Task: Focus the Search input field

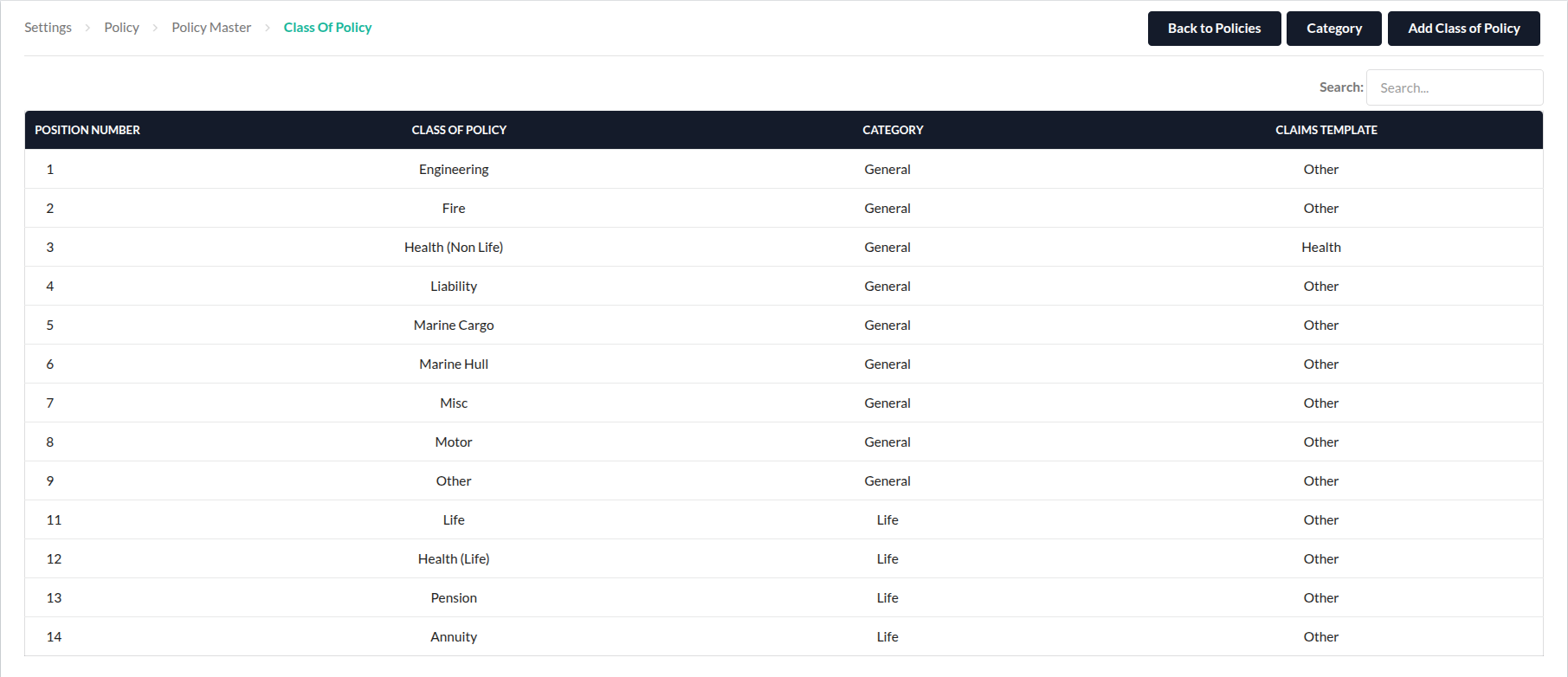Action: pos(1454,87)
